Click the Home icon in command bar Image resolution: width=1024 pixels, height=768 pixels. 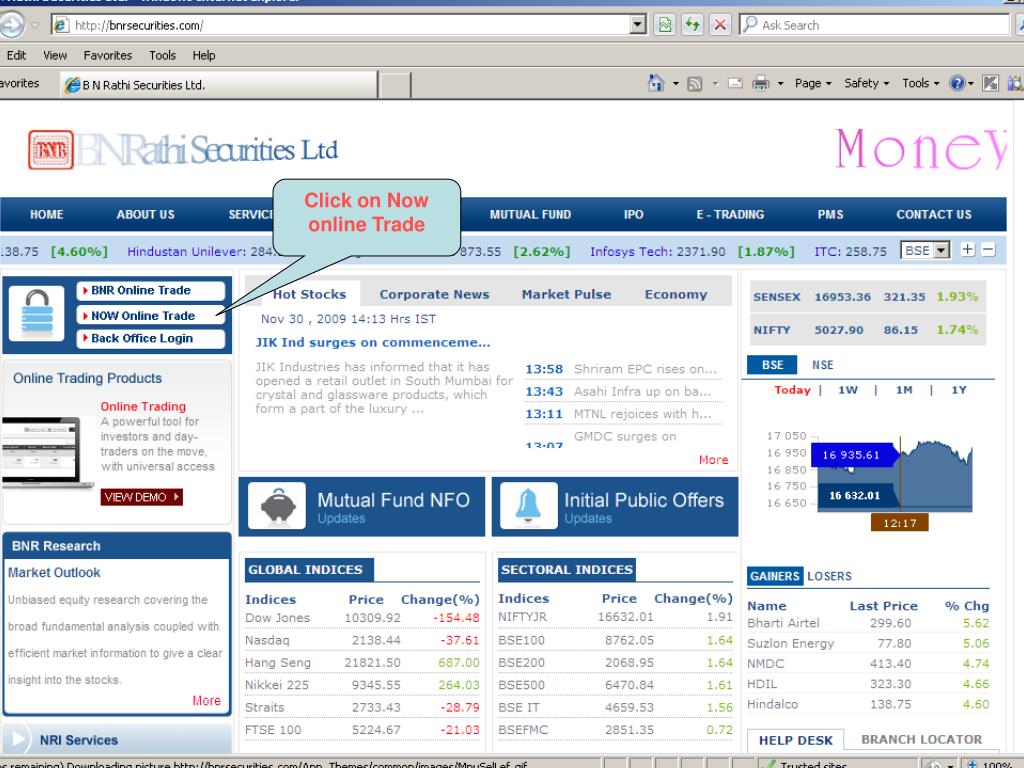point(656,83)
